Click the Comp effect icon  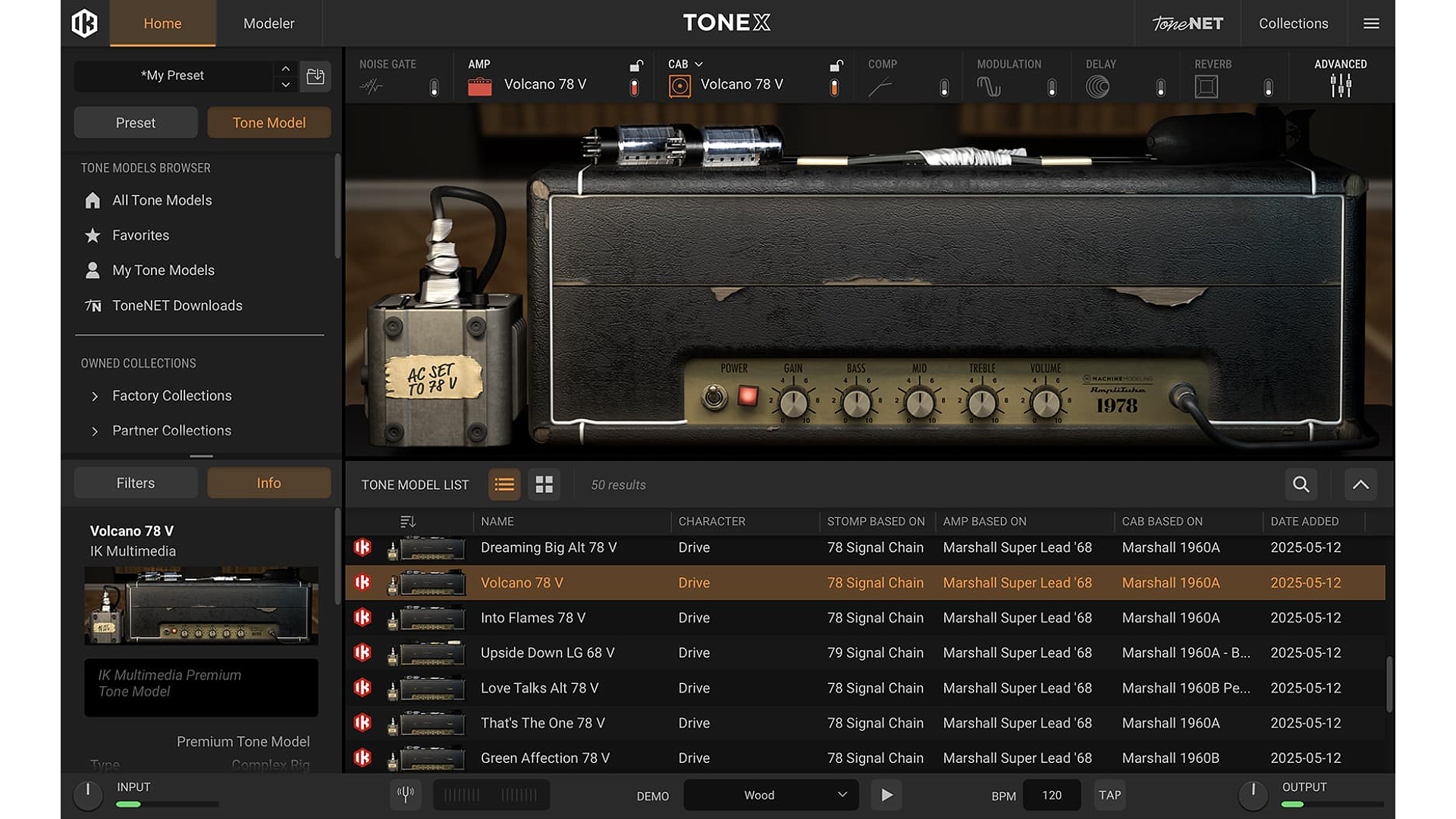[880, 87]
